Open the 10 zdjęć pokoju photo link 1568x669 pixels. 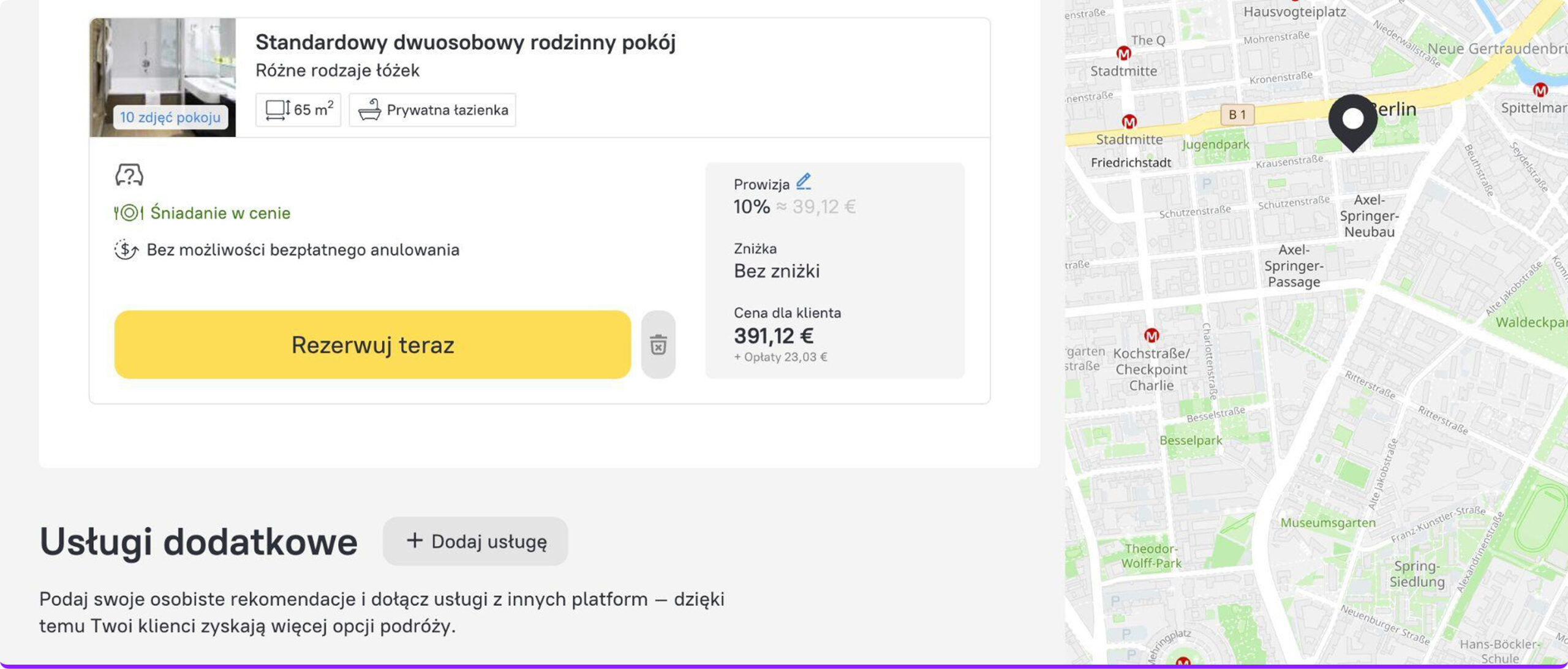[x=170, y=117]
